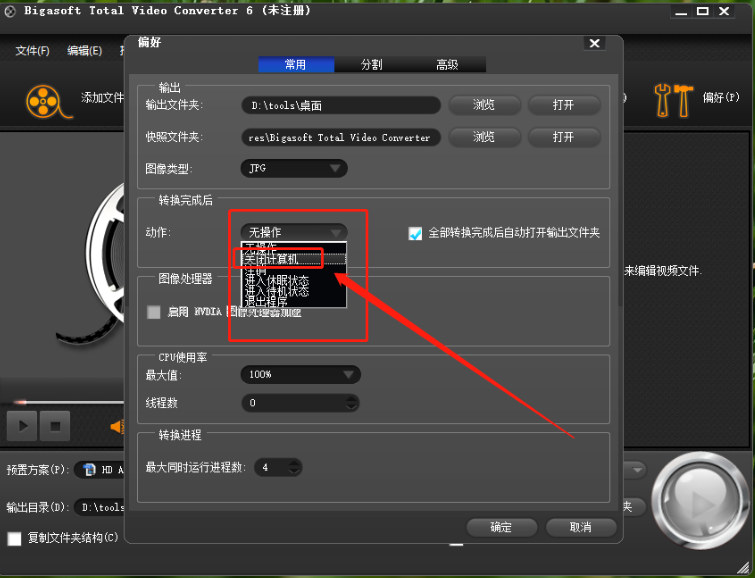Click the speaker volume icon
The image size is (755, 578).
(x=117, y=426)
